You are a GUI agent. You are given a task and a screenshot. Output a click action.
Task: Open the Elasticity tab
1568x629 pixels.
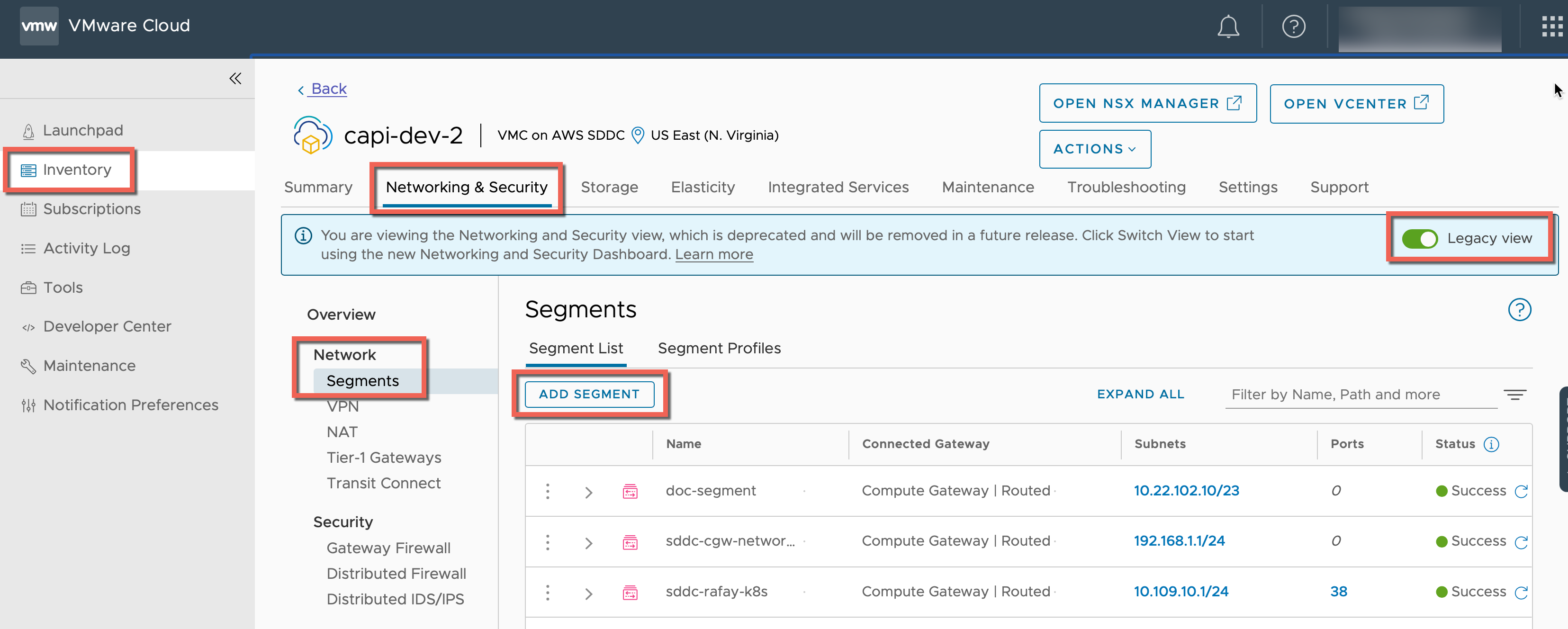[703, 188]
